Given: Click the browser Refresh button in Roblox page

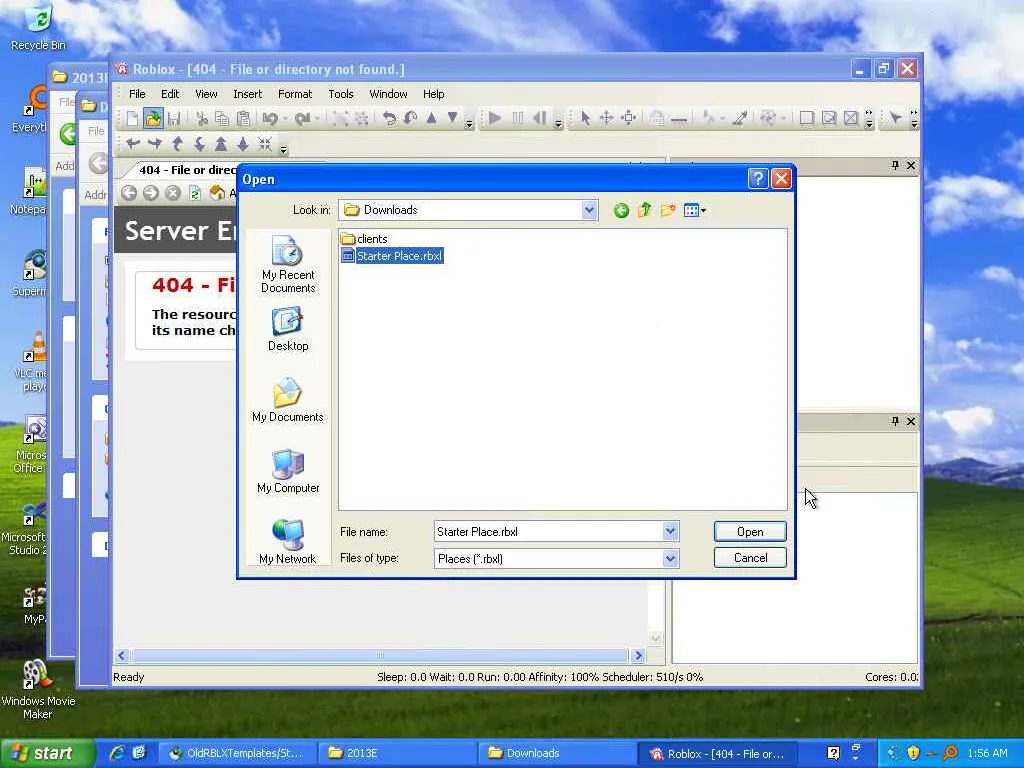Looking at the screenshot, I should (195, 193).
